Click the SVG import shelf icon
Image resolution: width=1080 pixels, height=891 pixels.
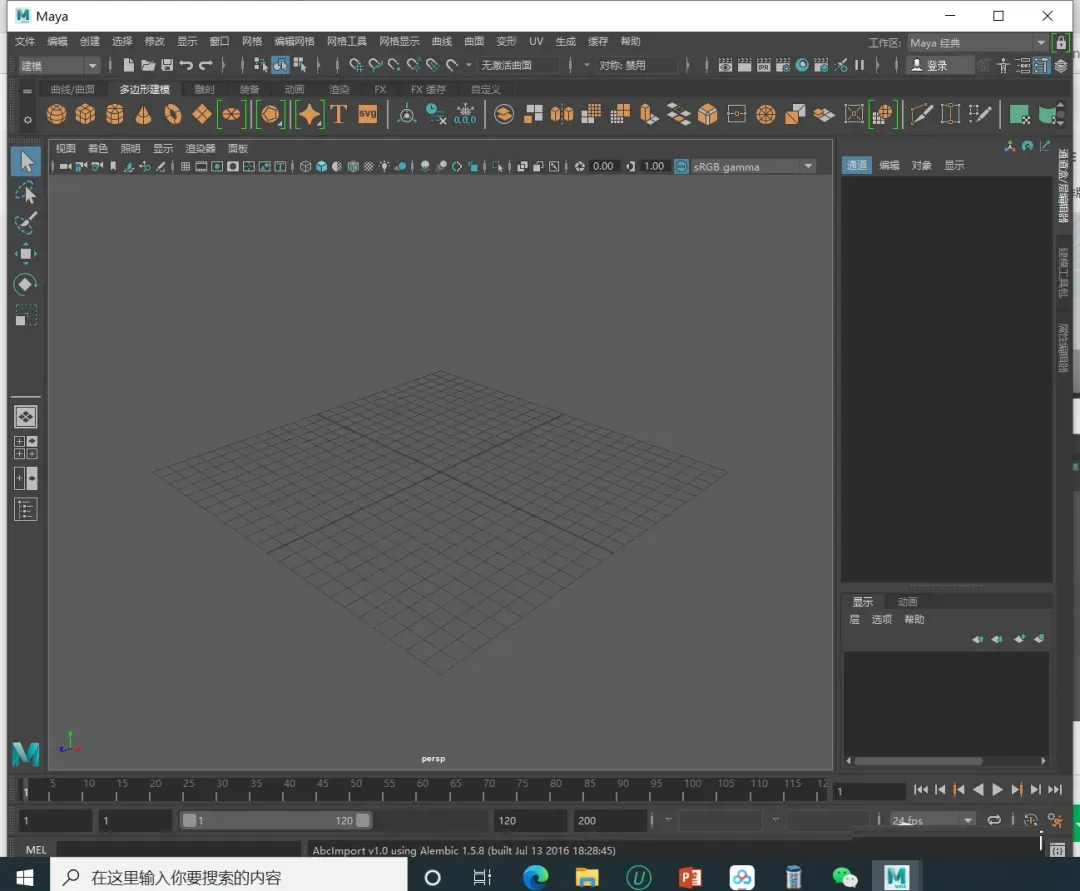pos(368,114)
